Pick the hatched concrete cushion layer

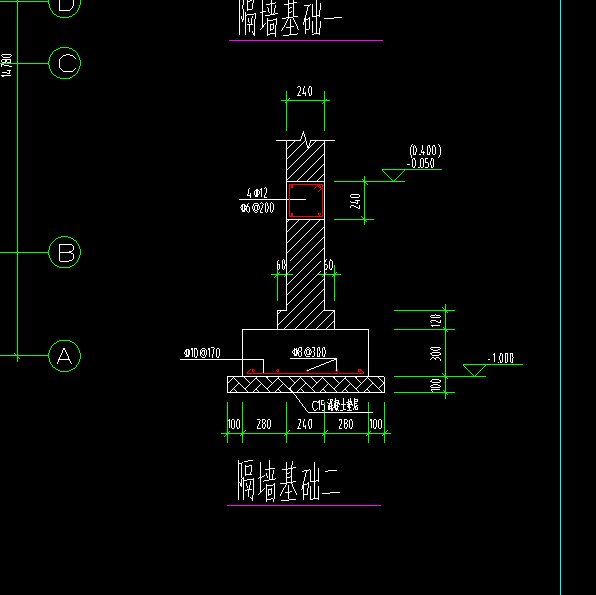306,384
